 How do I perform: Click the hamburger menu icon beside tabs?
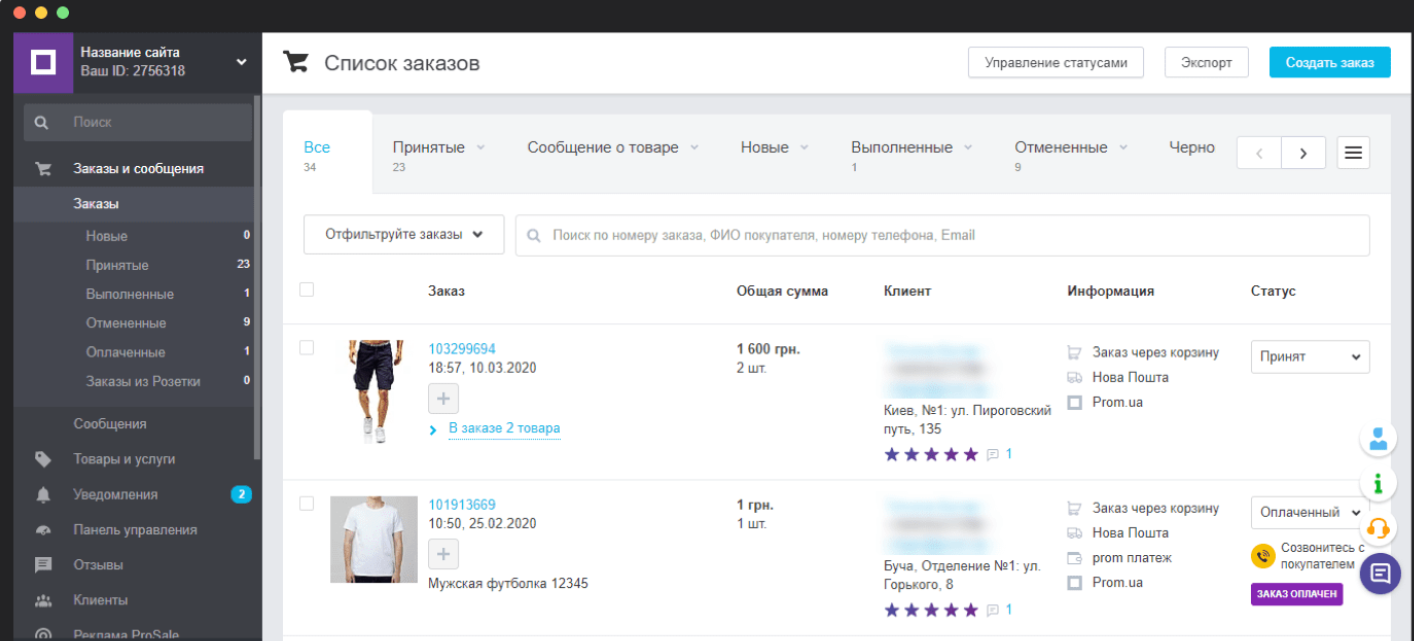click(x=1353, y=153)
